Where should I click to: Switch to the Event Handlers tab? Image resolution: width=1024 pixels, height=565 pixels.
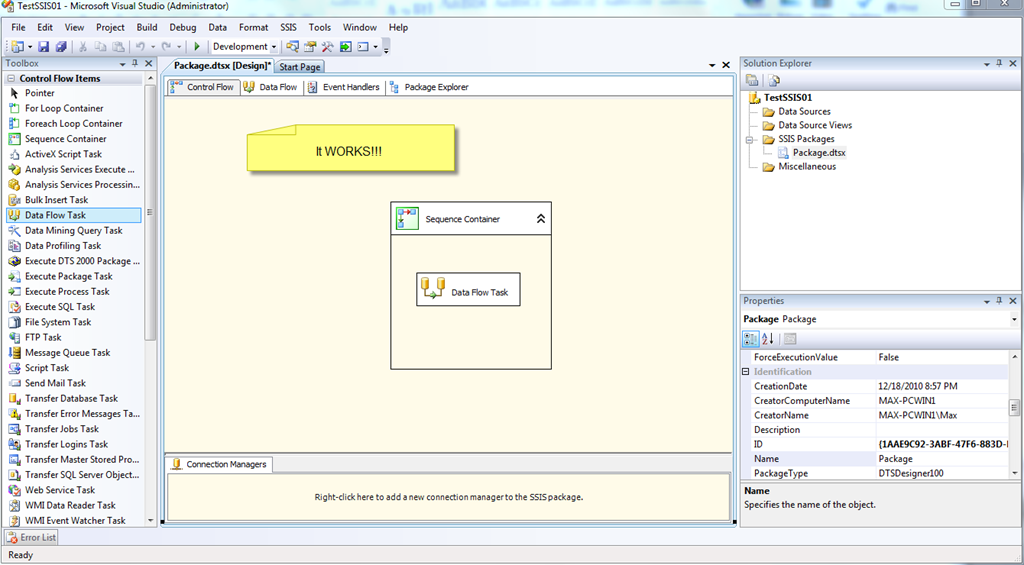(x=344, y=87)
